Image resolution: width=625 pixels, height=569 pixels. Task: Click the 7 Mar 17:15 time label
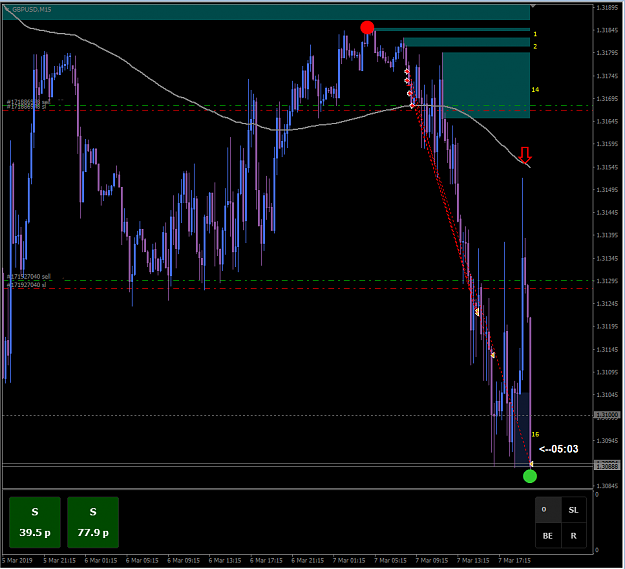(x=515, y=561)
